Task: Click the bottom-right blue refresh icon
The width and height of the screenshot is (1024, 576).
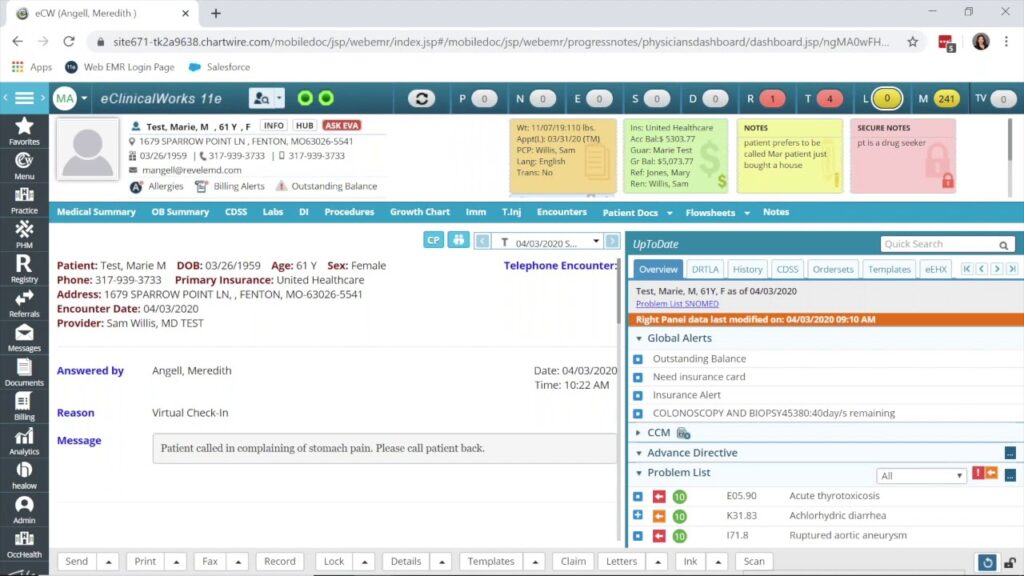Action: tap(987, 562)
